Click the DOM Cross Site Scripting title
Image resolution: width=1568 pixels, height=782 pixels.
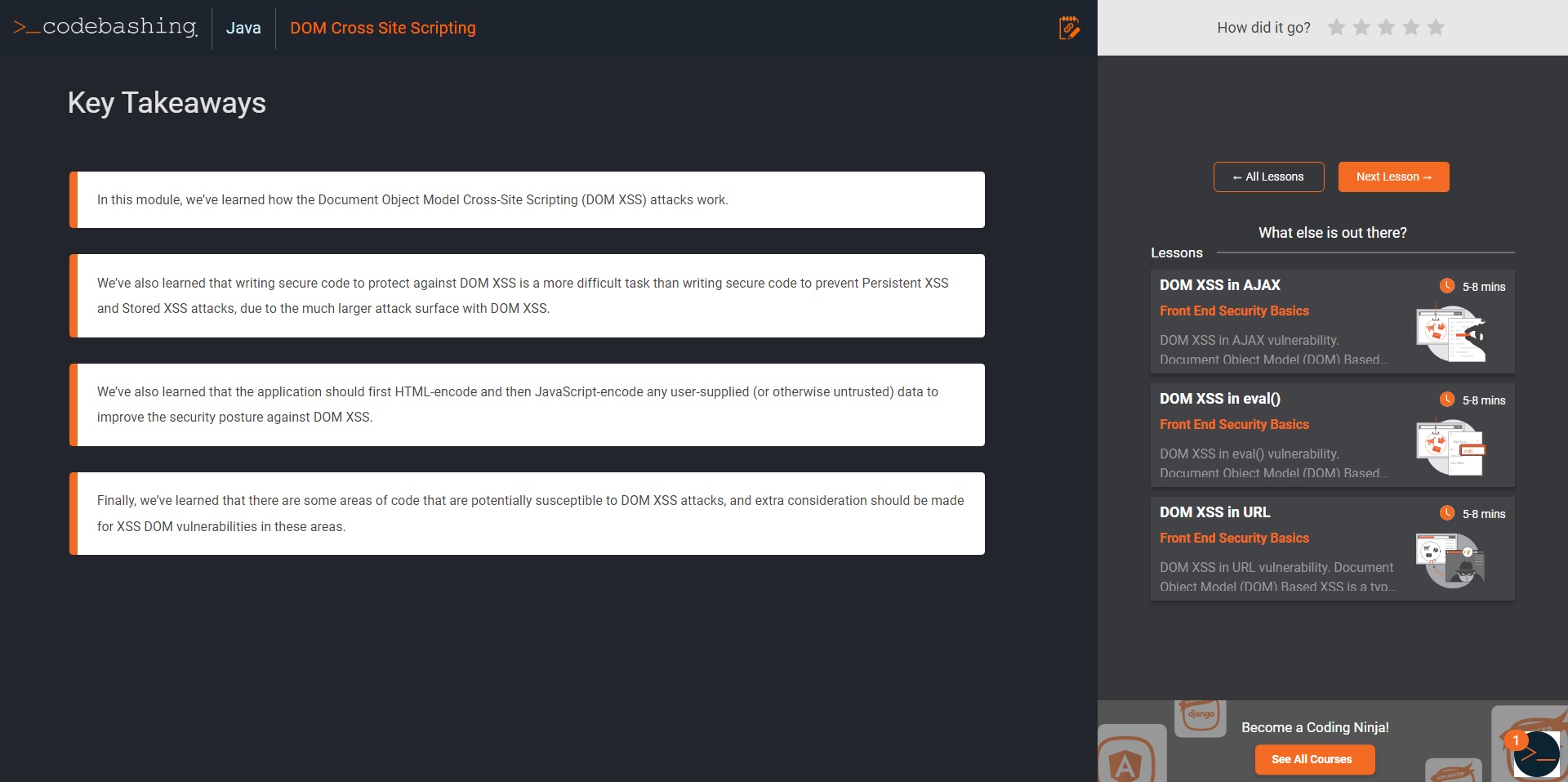[x=383, y=28]
